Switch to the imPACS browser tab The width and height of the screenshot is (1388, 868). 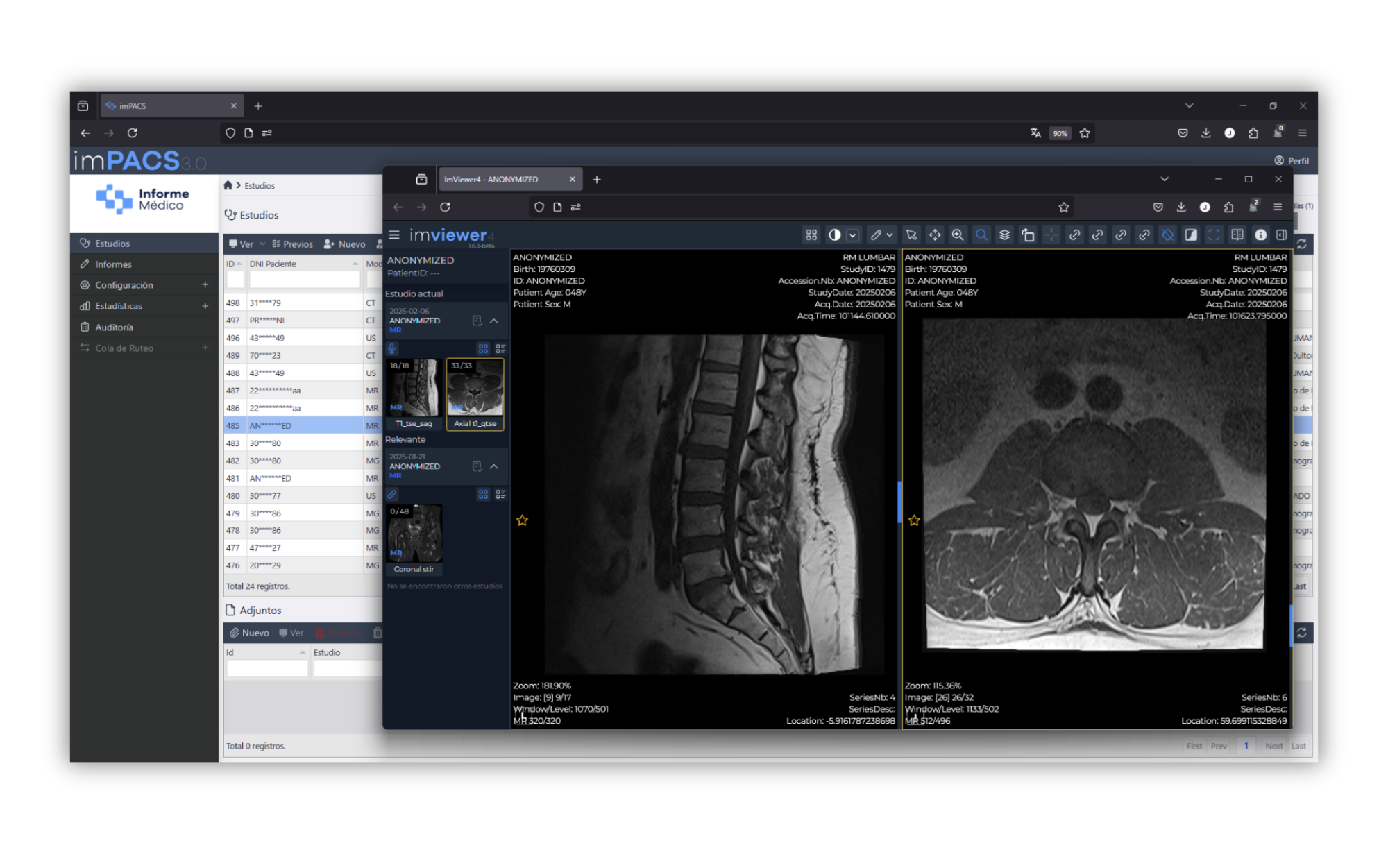coord(171,106)
